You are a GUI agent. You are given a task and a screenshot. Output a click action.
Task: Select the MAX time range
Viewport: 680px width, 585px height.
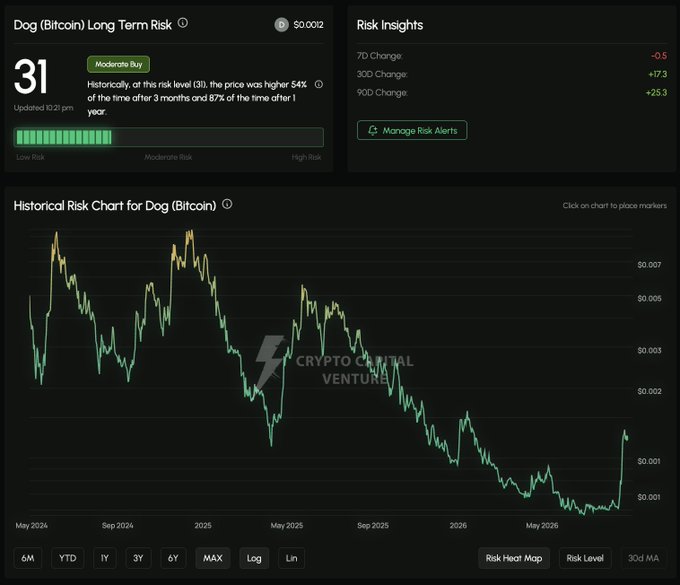click(x=212, y=558)
